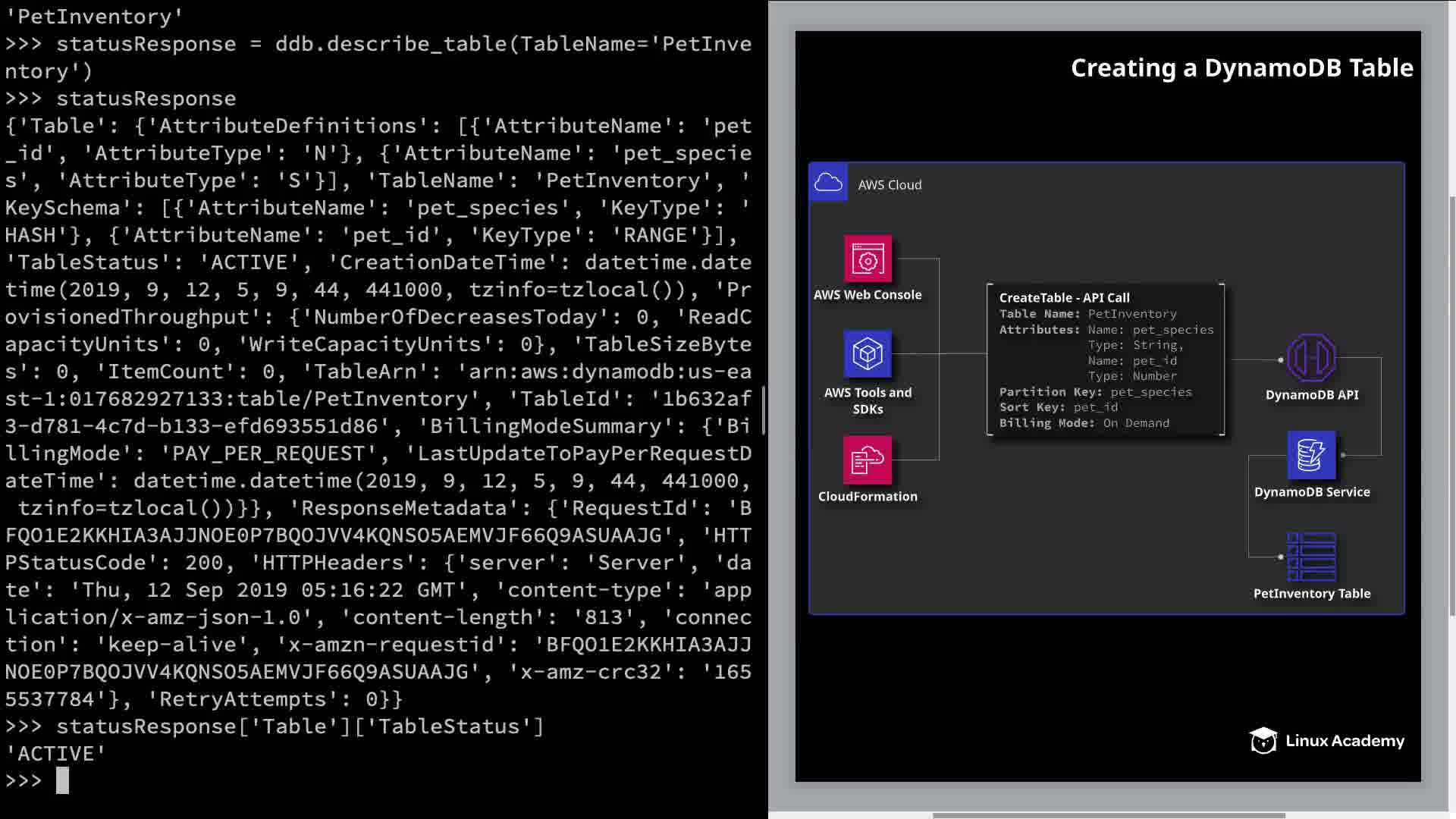
Task: Click the 'ACTIVE' output line in the terminal
Action: (55, 753)
